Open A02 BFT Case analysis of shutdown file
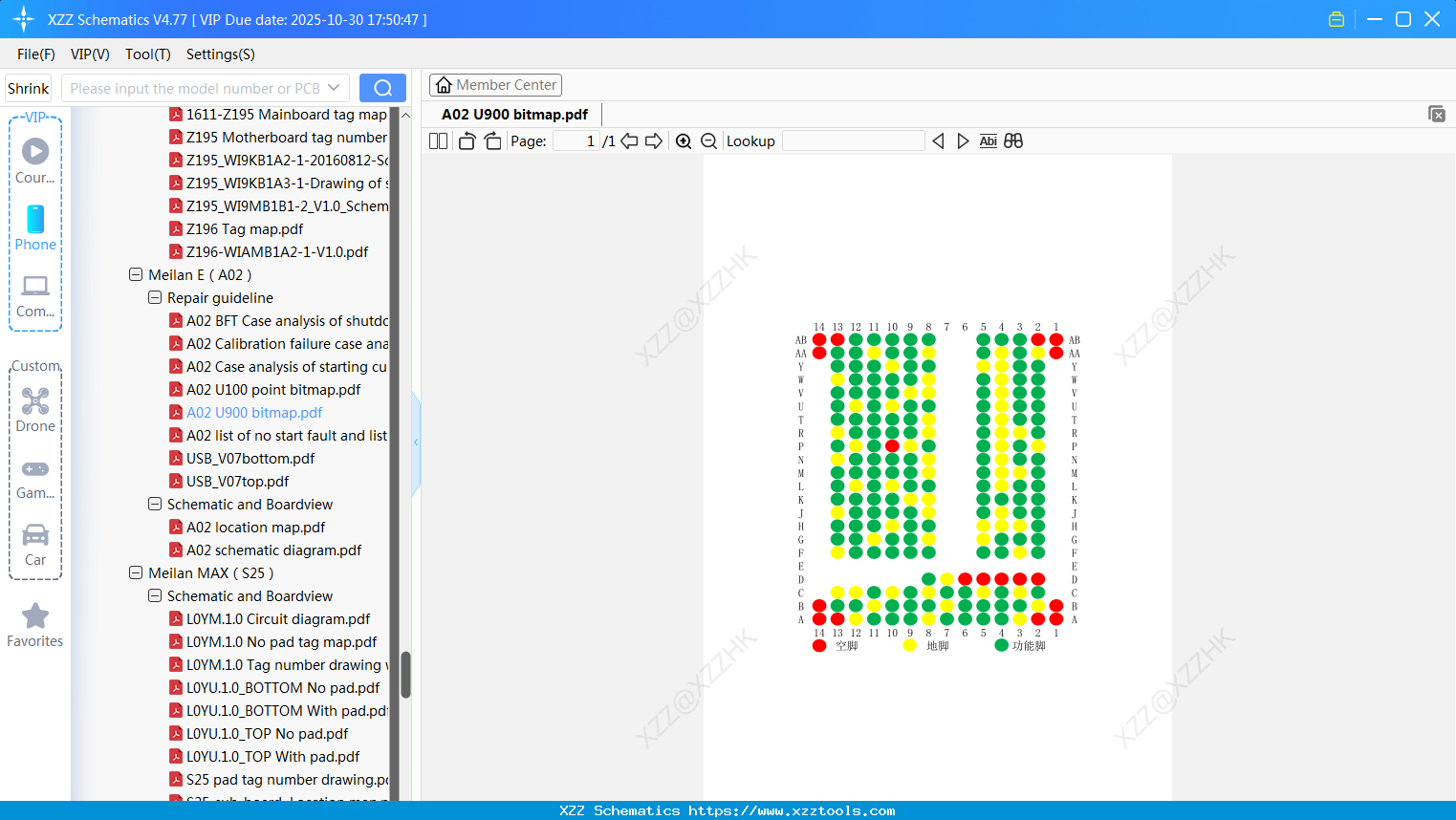The width and height of the screenshot is (1456, 820). coord(279,321)
